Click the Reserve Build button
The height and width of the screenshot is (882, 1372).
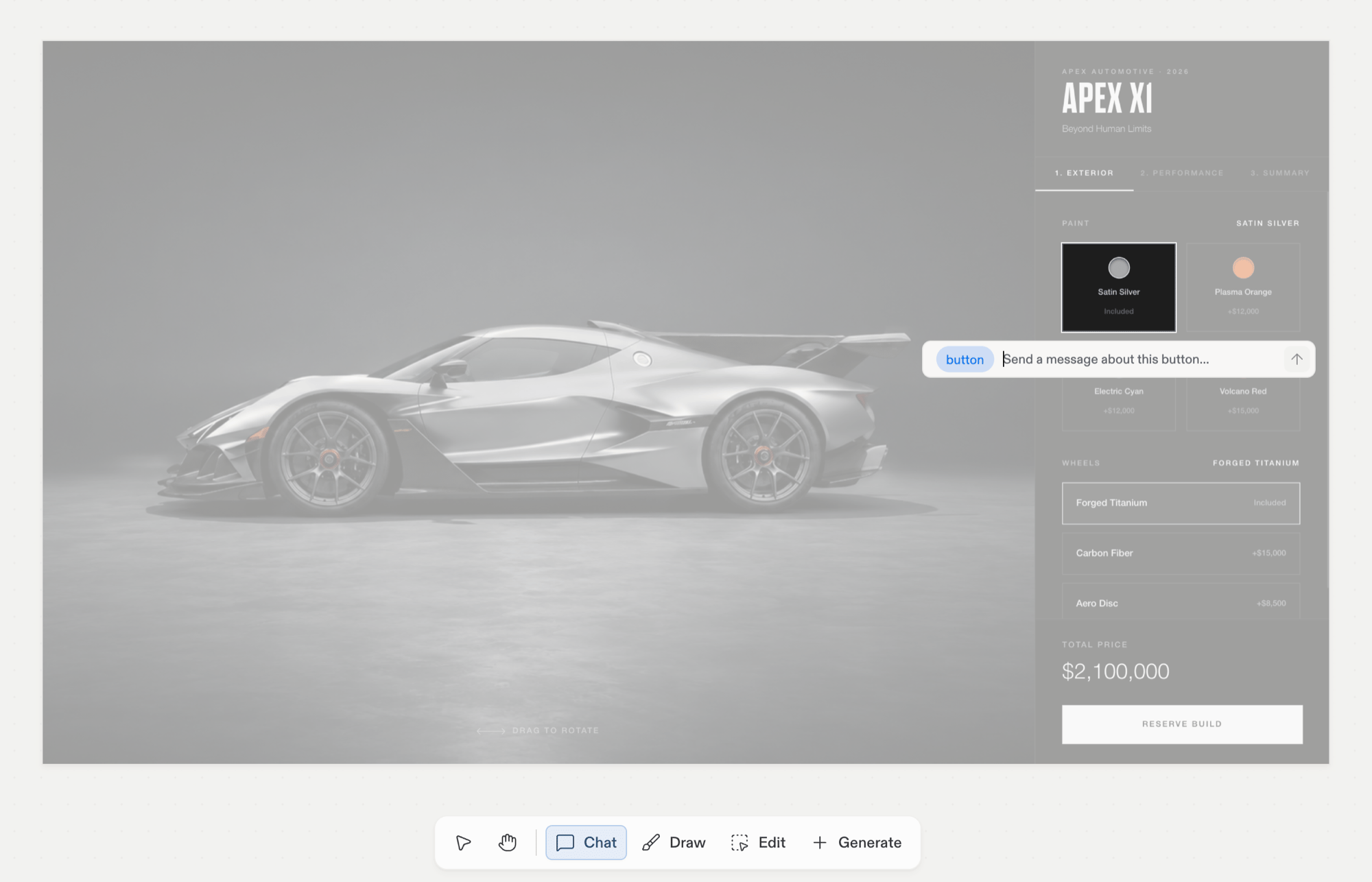tap(1182, 724)
